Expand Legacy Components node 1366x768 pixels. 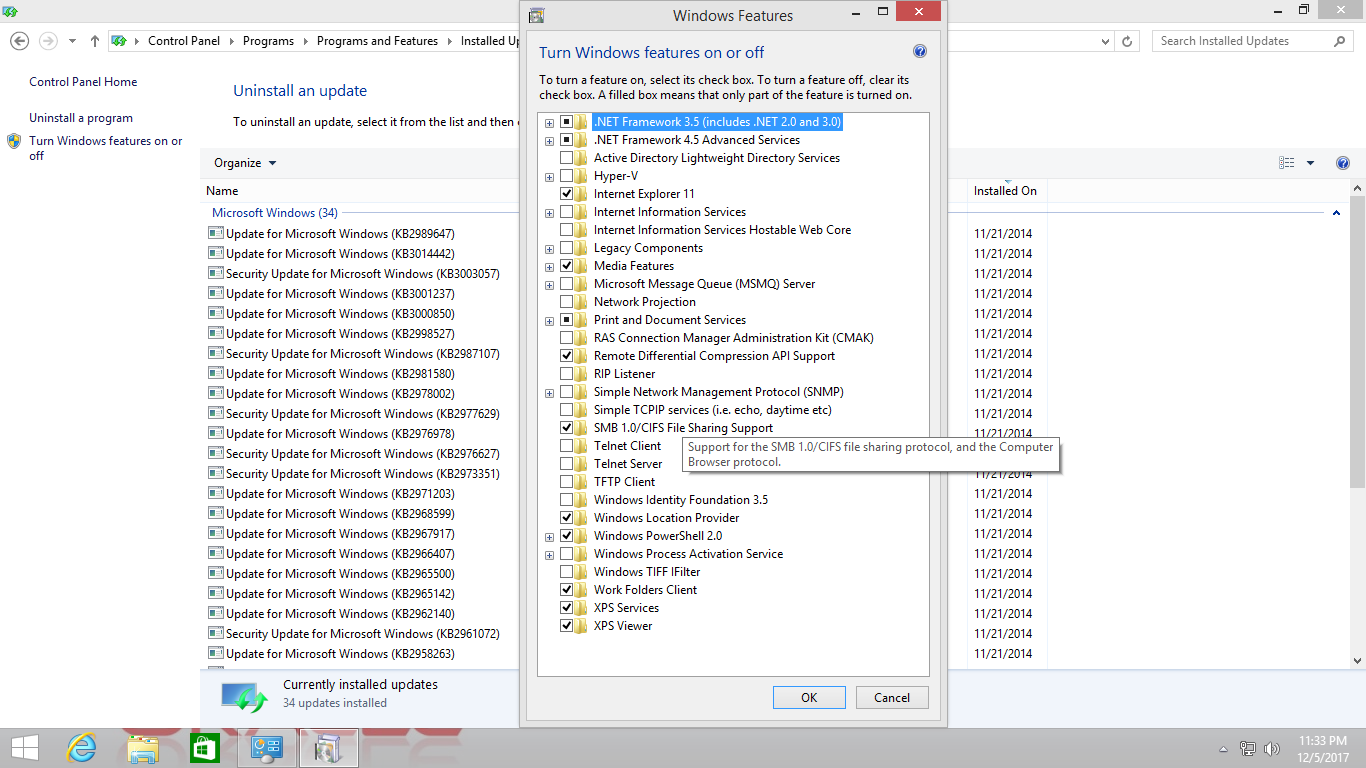[549, 249]
